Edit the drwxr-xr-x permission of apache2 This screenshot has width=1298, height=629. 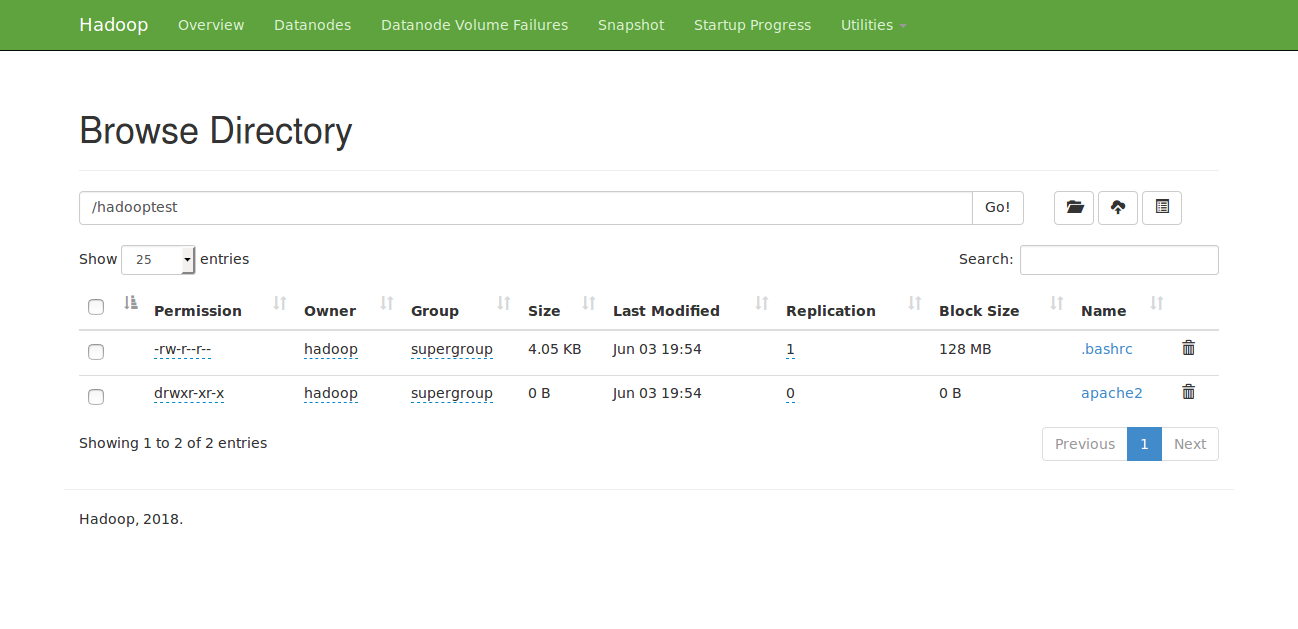[x=189, y=393]
